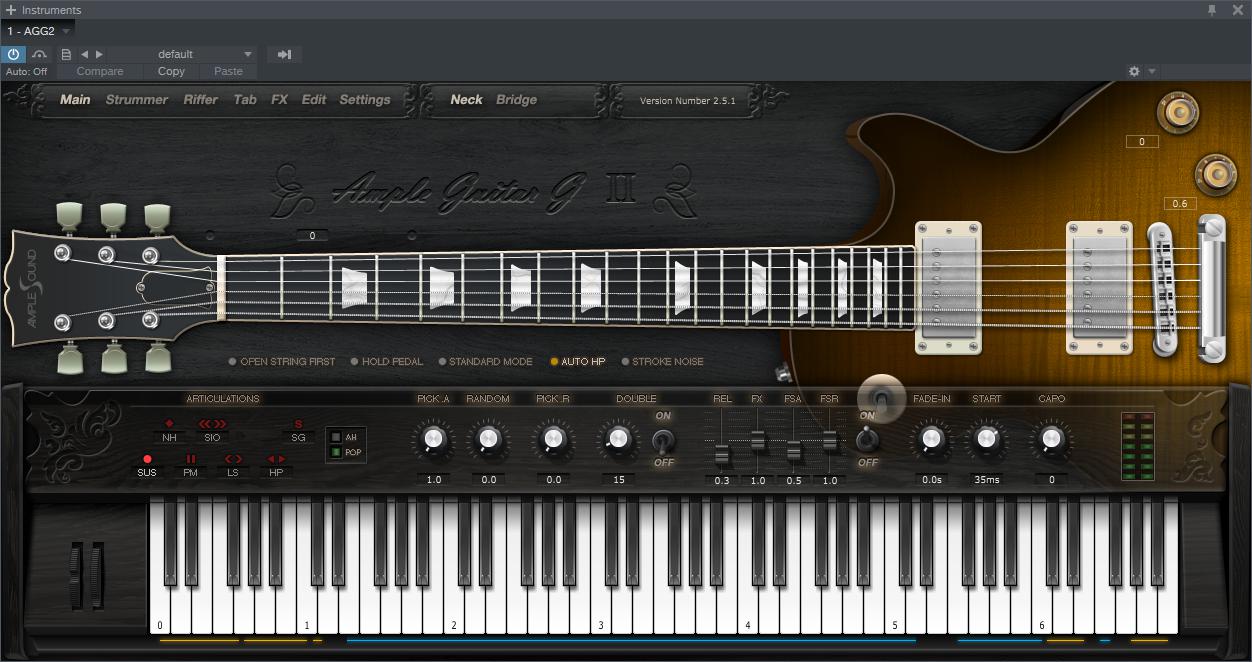Image resolution: width=1252 pixels, height=662 pixels.
Task: Select the SIO slide in/out articulation
Action: click(212, 431)
